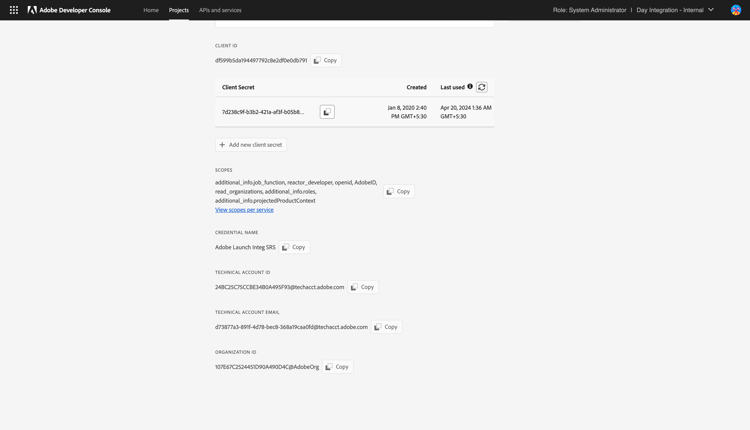Expand the Day Integration - Internal organization dropdown

(674, 10)
